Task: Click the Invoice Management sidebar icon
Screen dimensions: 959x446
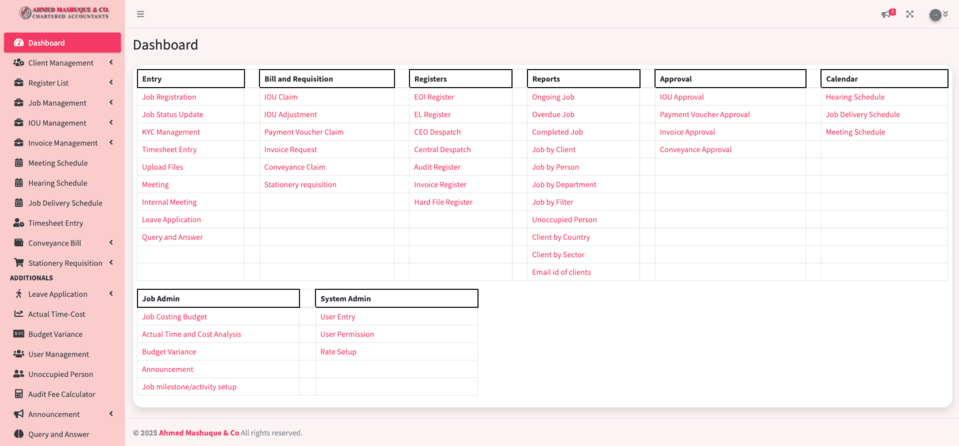Action: [x=18, y=143]
